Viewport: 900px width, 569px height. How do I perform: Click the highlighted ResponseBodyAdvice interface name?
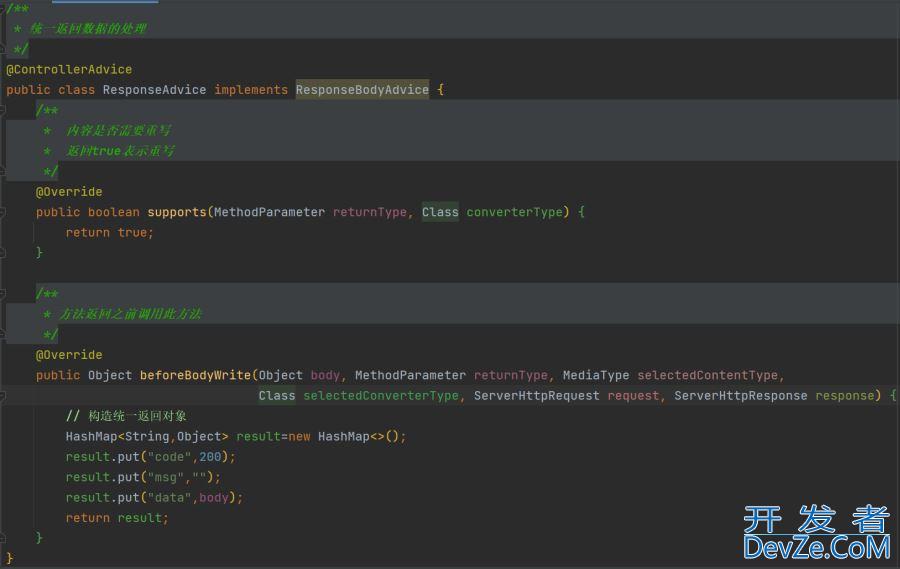click(x=362, y=90)
